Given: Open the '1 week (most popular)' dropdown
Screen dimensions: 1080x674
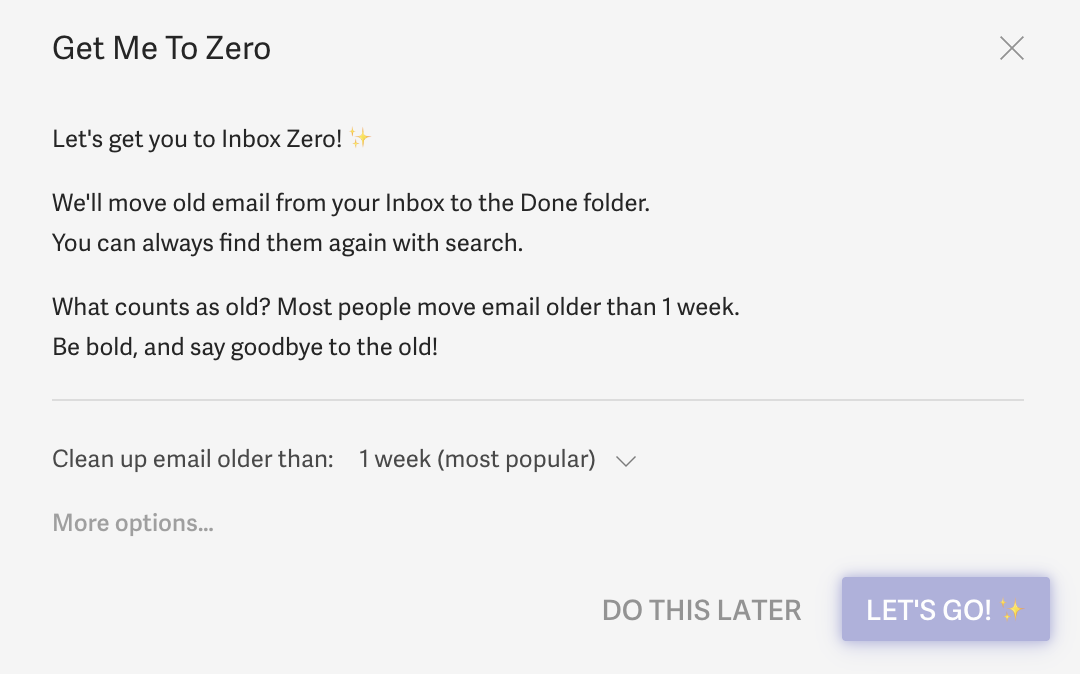Looking at the screenshot, I should click(x=477, y=460).
